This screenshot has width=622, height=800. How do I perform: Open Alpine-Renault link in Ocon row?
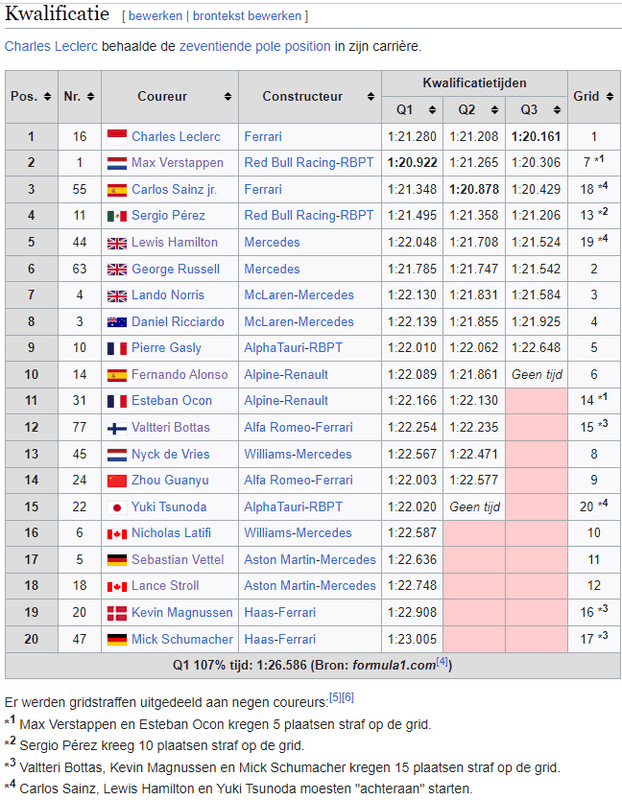coord(286,401)
